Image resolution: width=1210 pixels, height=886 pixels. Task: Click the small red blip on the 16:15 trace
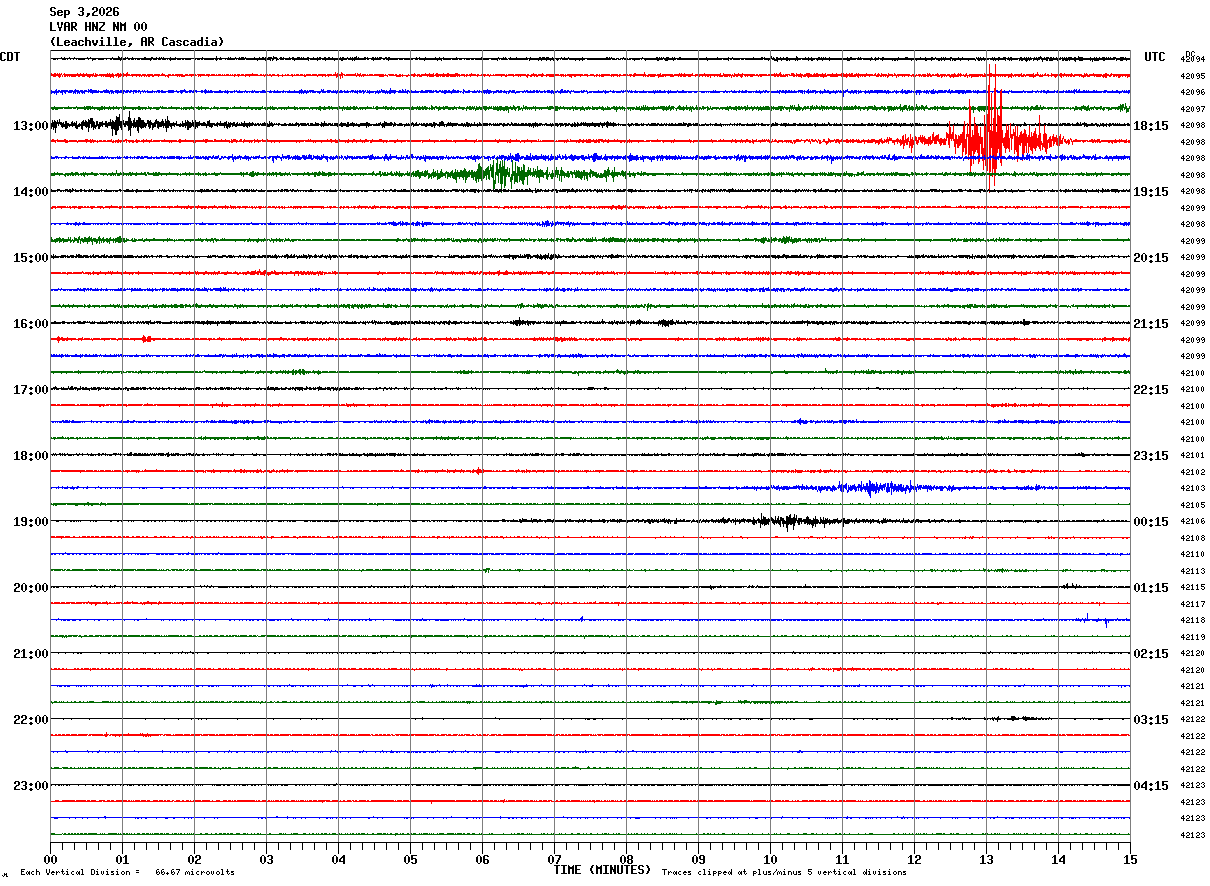tap(146, 339)
